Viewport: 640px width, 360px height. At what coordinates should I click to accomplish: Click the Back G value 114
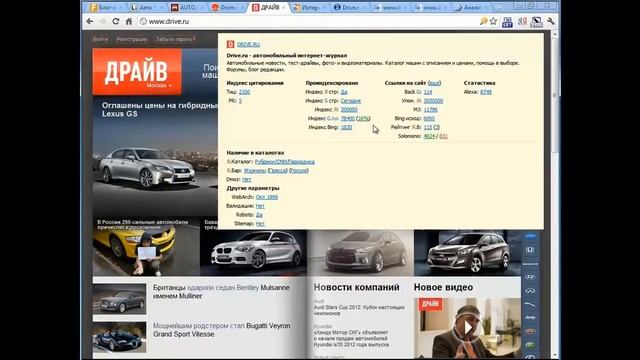coord(428,92)
